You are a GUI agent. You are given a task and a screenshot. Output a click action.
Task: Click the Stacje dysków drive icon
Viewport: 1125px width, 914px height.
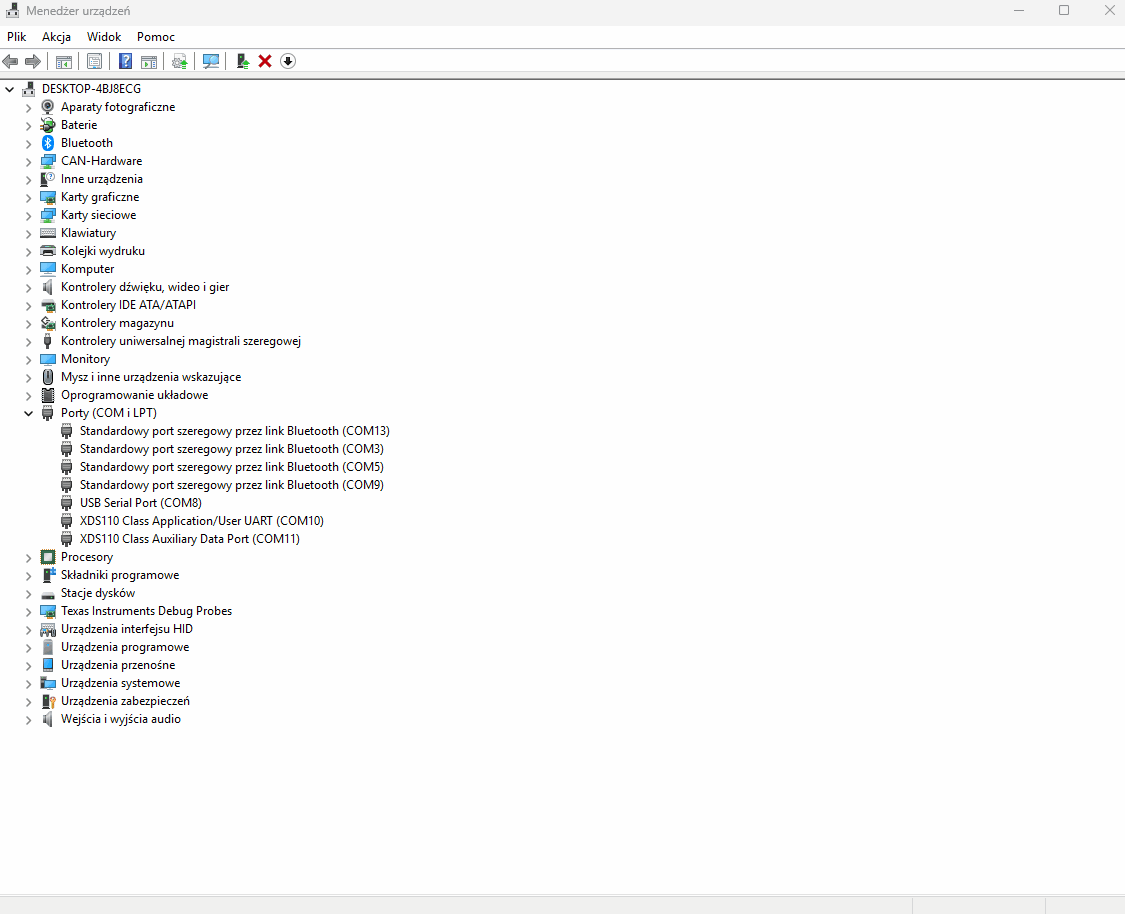tap(47, 593)
